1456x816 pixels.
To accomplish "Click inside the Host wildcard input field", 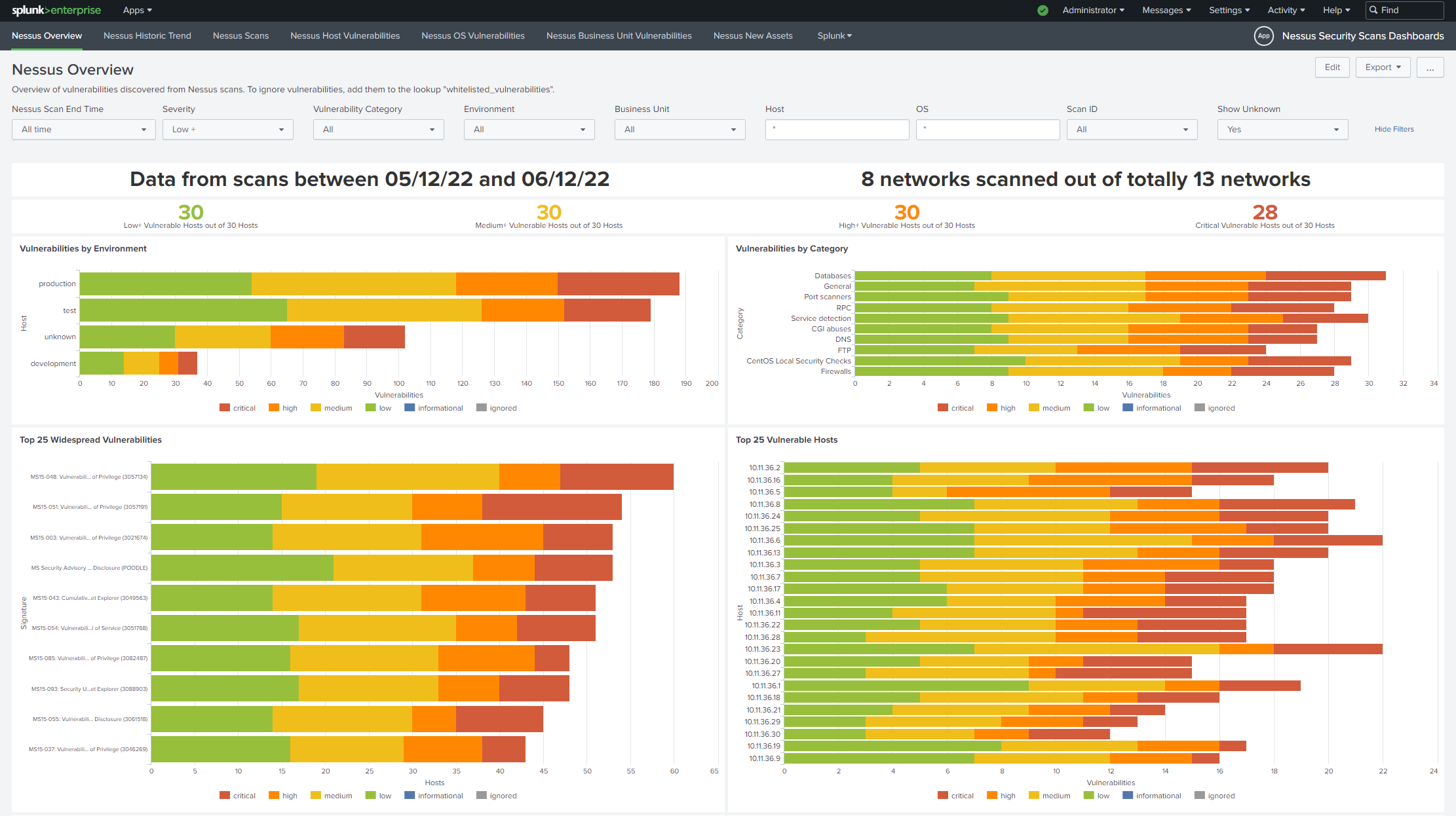I will (837, 129).
